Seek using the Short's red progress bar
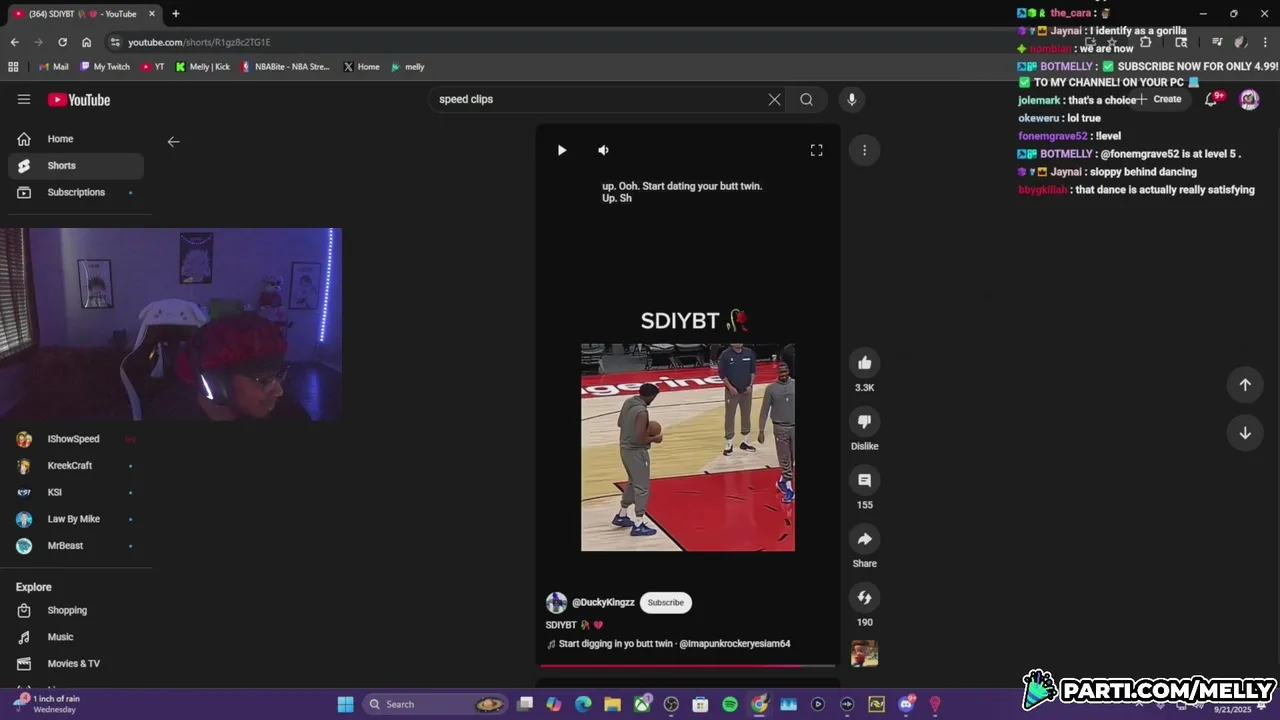 [688, 665]
